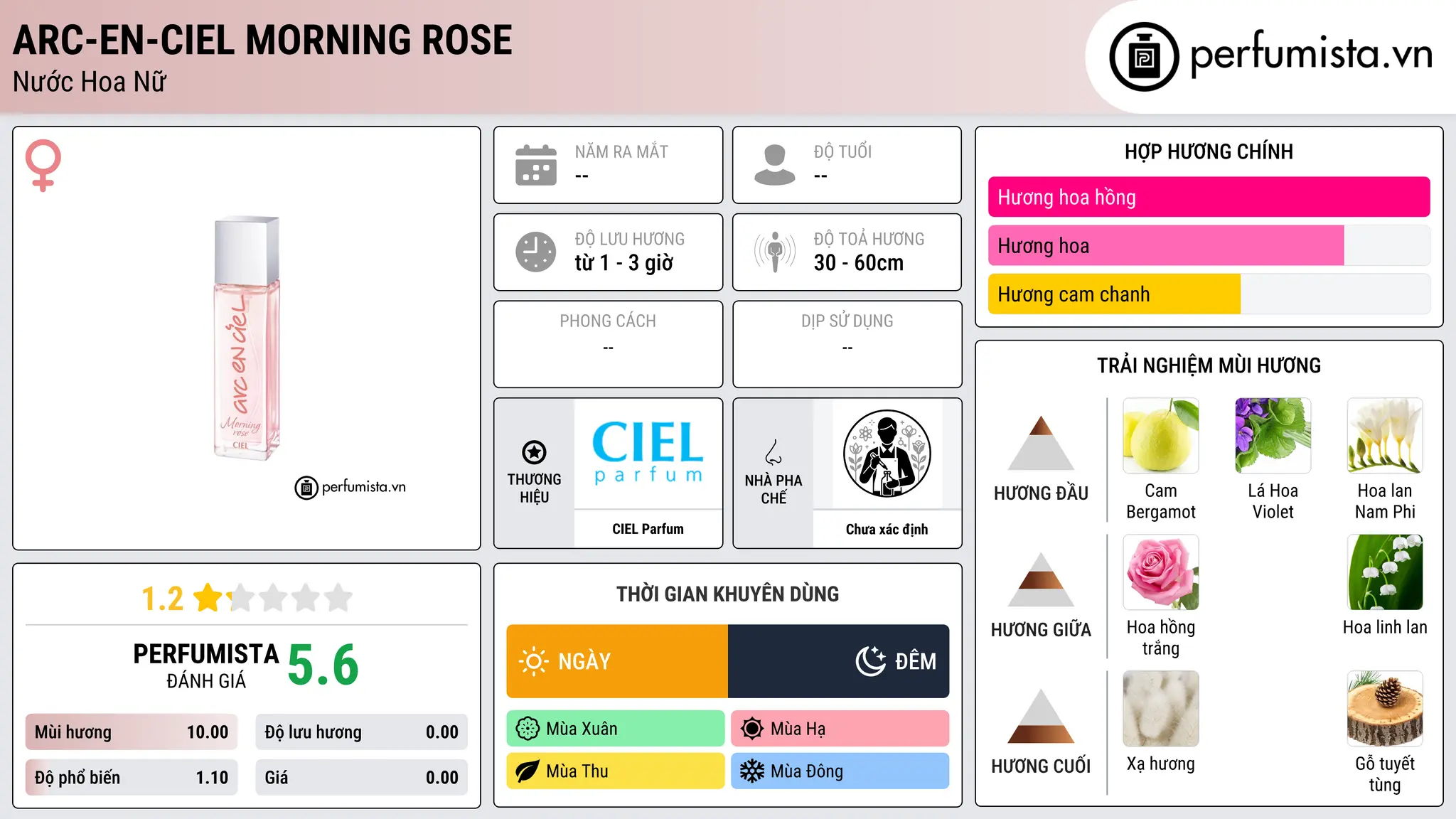The height and width of the screenshot is (819, 1456).
Task: Click the Hương giữa pyramid icon
Action: pyautogui.click(x=1041, y=579)
